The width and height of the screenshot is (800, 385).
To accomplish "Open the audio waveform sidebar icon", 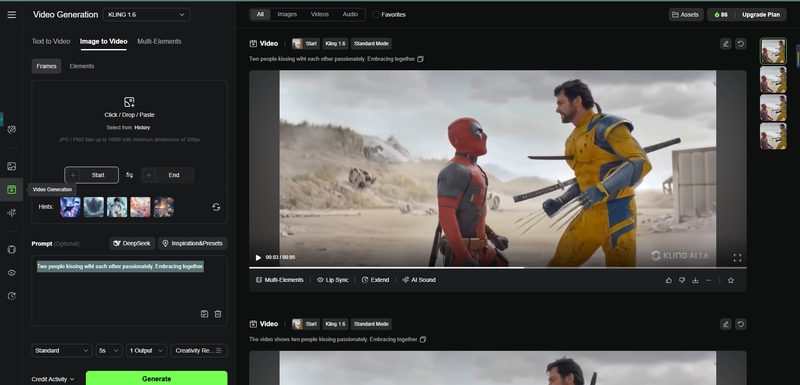I will click(x=12, y=213).
